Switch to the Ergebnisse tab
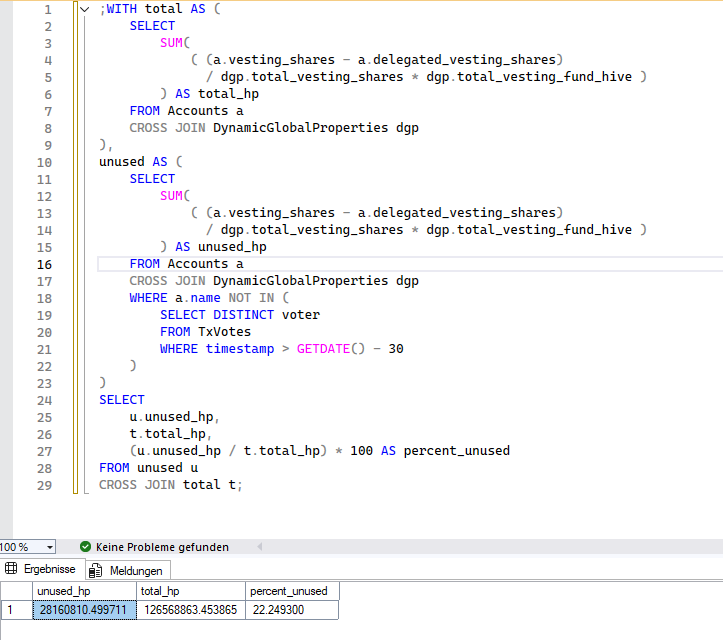Image resolution: width=723 pixels, height=640 pixels. [42, 569]
